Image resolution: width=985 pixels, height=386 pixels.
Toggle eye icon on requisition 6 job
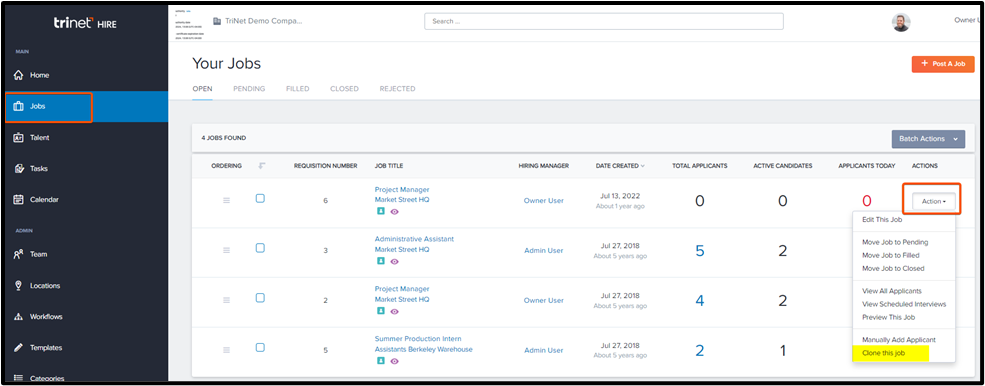coord(395,212)
